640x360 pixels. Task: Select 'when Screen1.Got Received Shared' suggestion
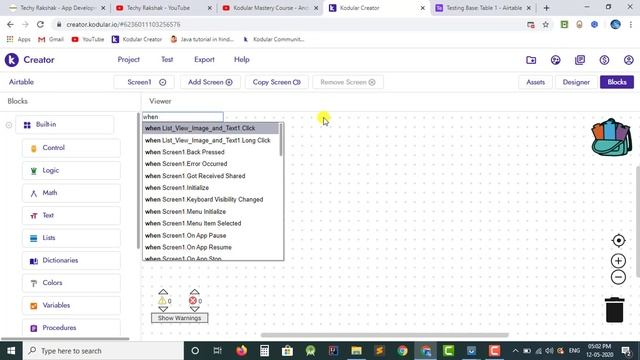point(211,176)
